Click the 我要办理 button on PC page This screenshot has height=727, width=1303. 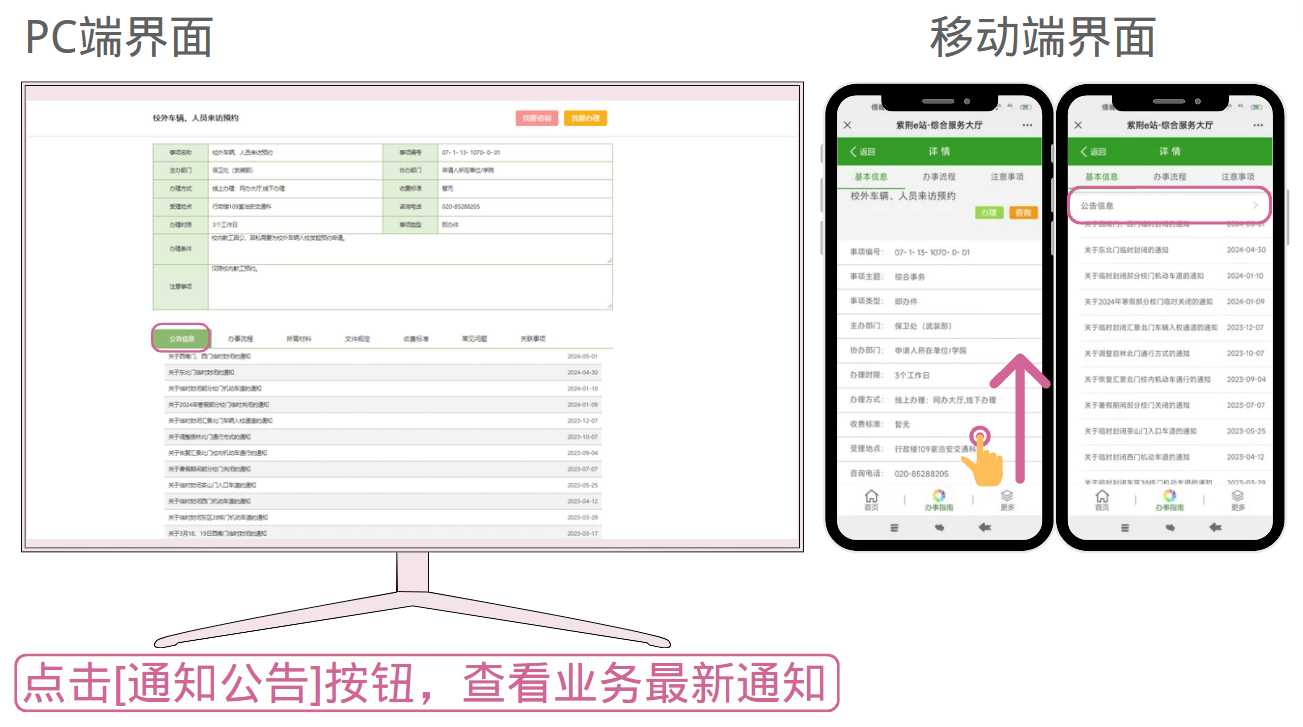(x=585, y=118)
